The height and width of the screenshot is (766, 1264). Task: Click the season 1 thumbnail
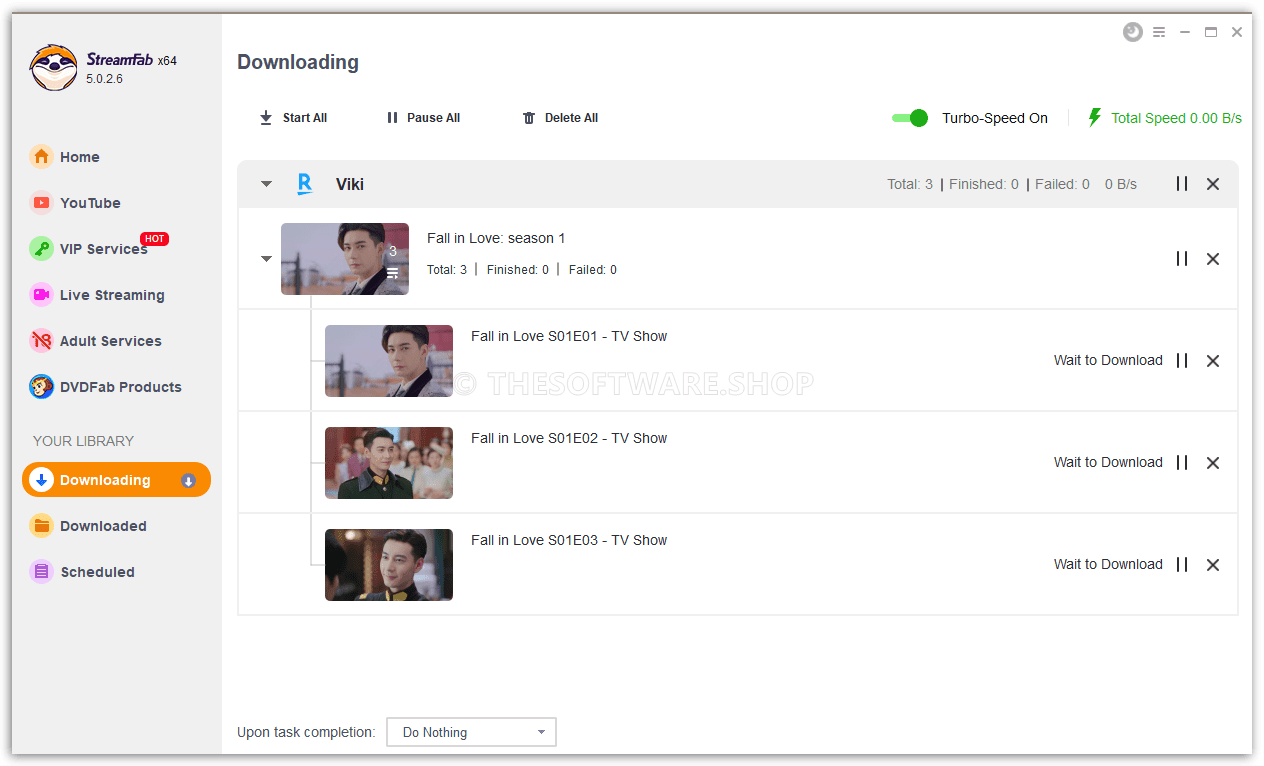point(345,259)
